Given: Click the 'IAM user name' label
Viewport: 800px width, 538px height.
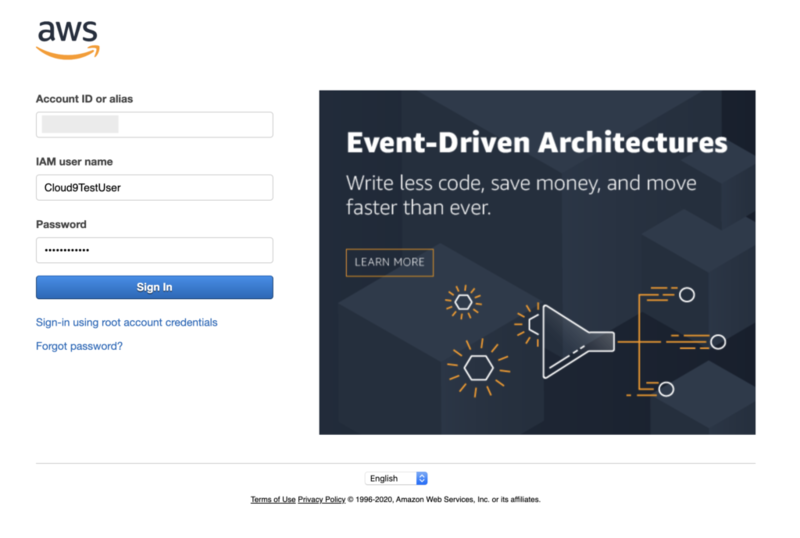Looking at the screenshot, I should tap(74, 162).
